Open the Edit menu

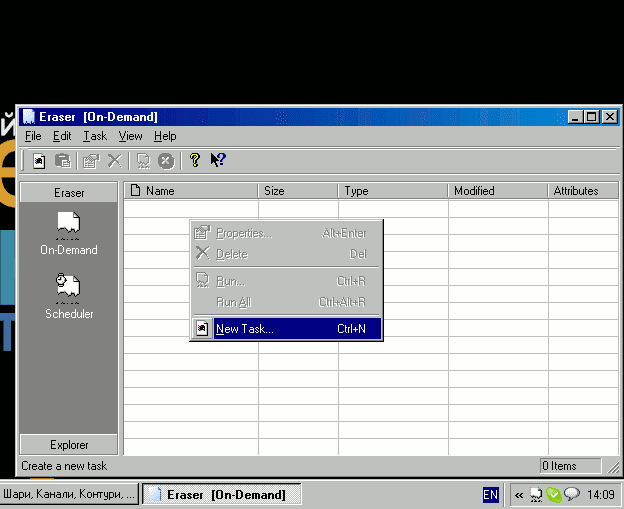(62, 136)
